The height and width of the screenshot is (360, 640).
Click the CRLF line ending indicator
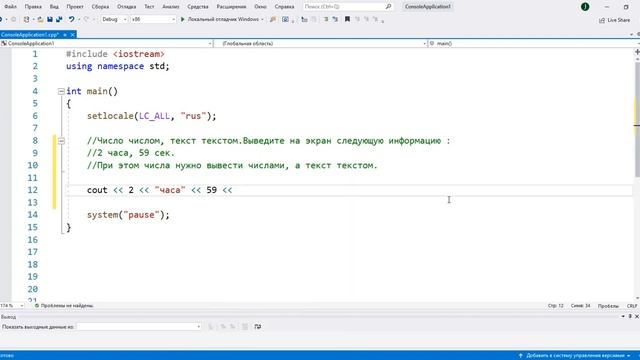[632, 306]
